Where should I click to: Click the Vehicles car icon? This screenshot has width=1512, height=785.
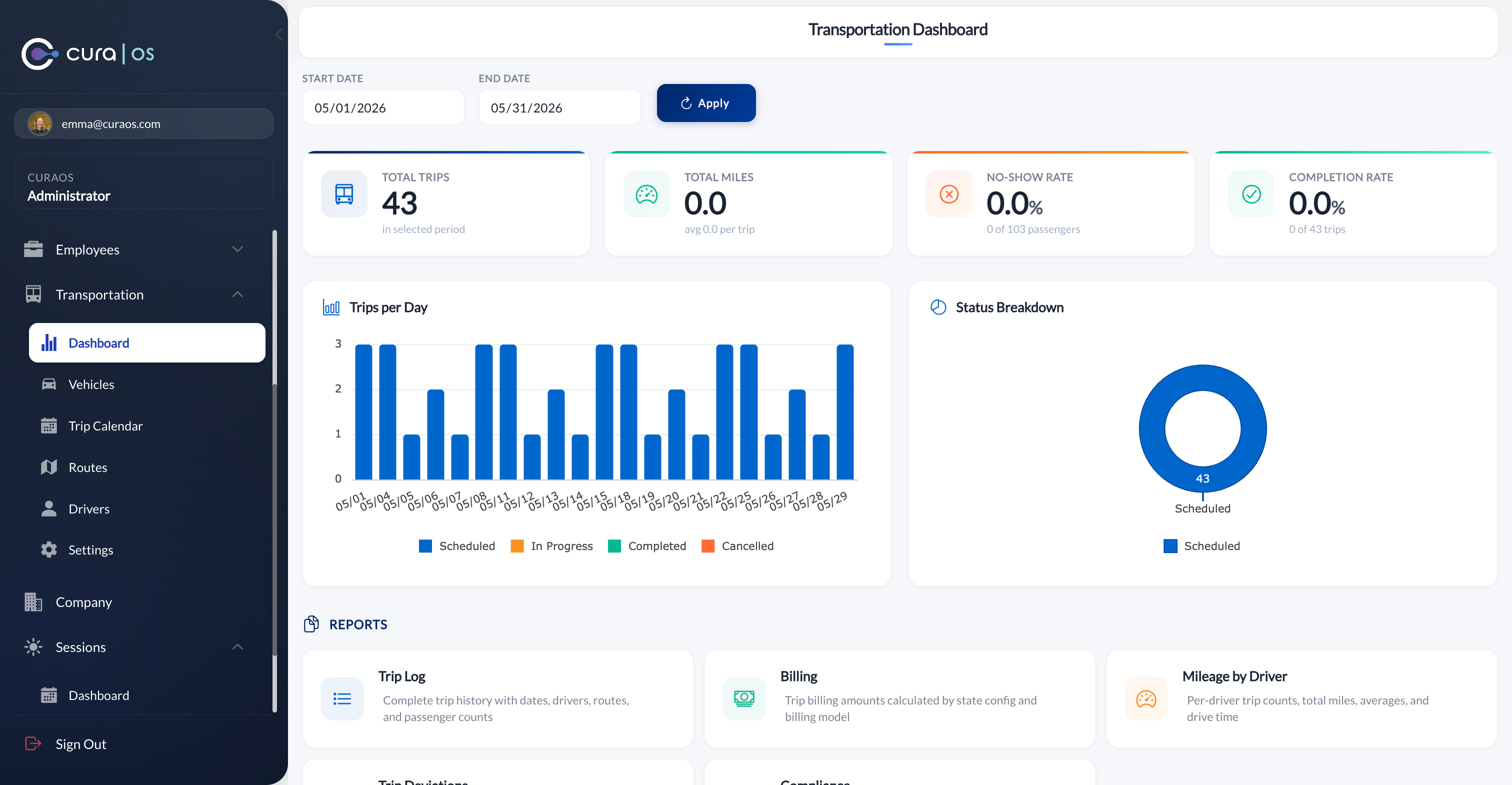tap(48, 384)
